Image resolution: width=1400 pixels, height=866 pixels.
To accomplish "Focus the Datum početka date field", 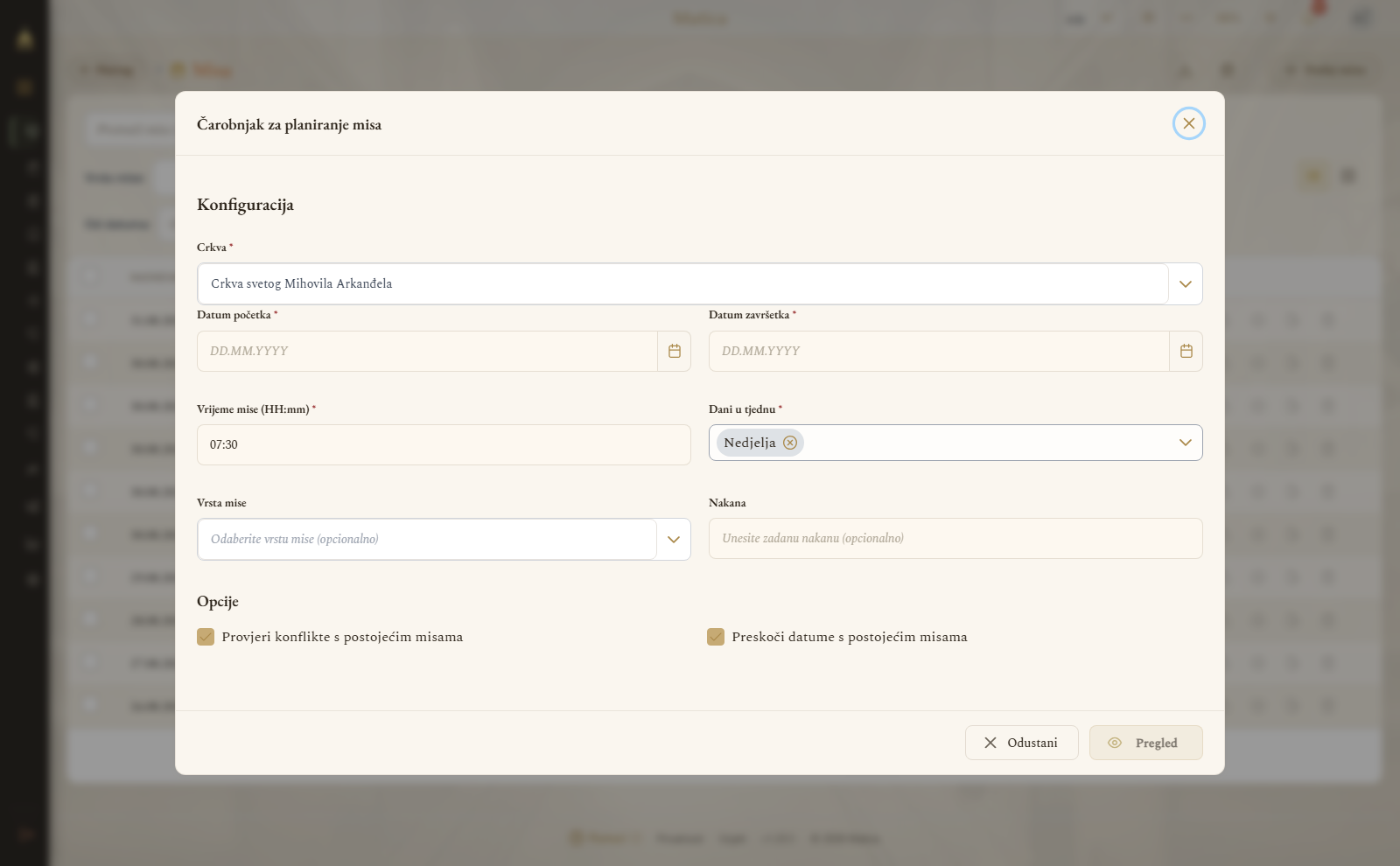I will pyautogui.click(x=427, y=351).
